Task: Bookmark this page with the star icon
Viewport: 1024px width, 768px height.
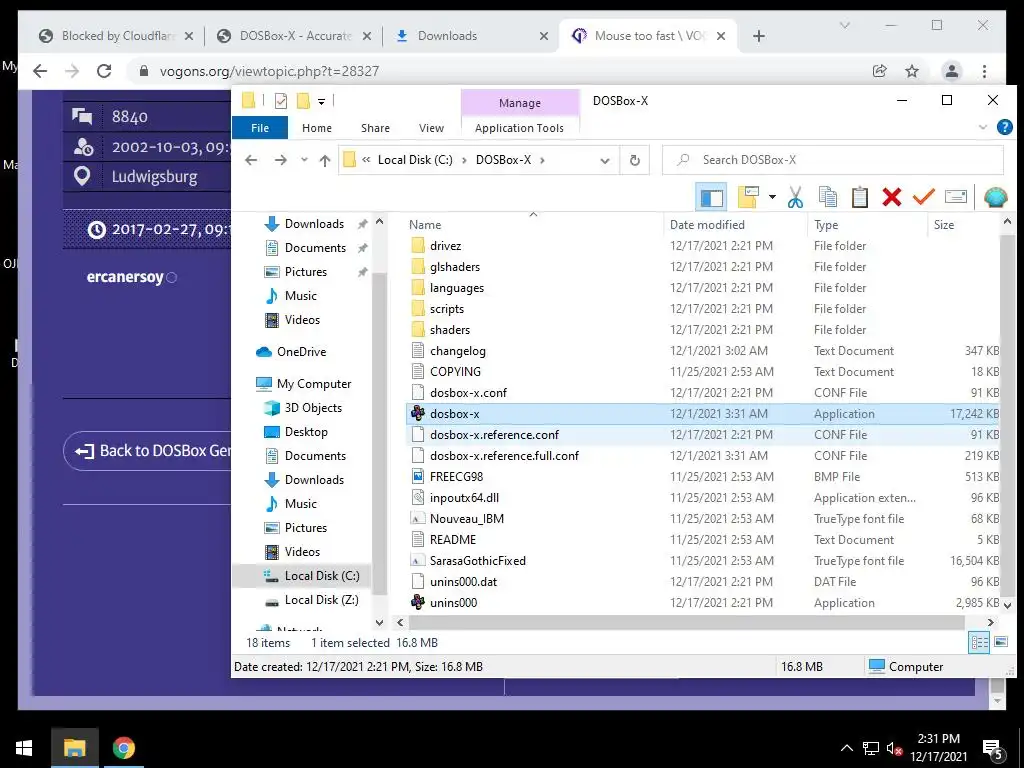Action: click(912, 71)
